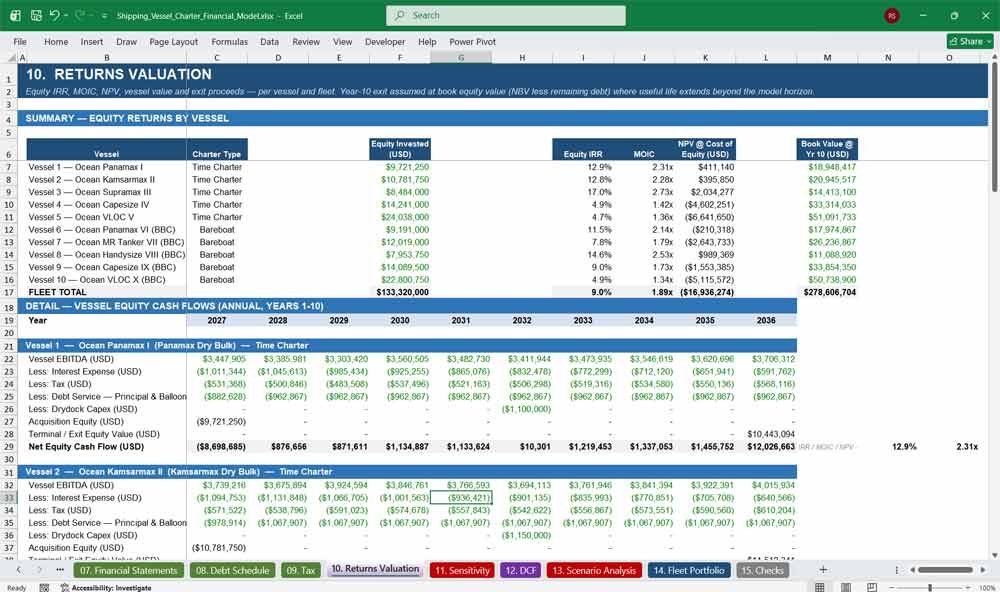Select Vessel 5 equity invested $24,038,000
The image size is (1000, 592).
click(x=400, y=217)
